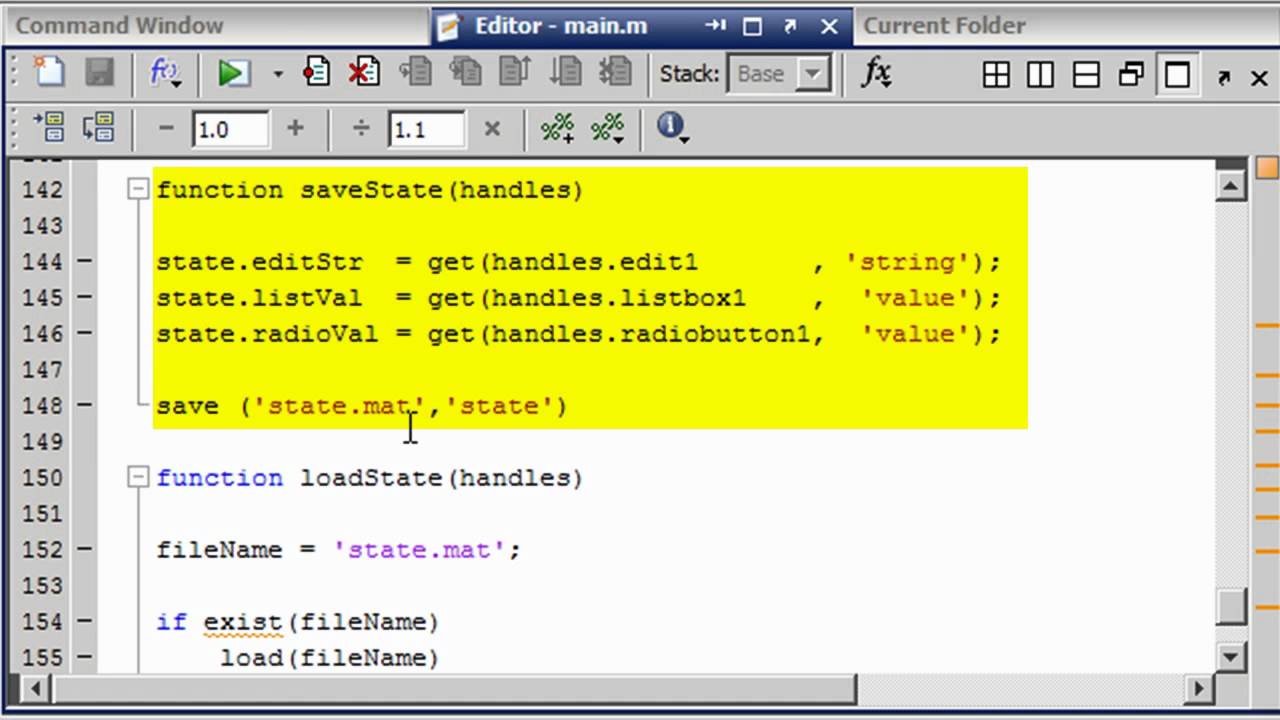Maximize the Editor panel
The width and height of the screenshot is (1280, 720).
coord(753,27)
